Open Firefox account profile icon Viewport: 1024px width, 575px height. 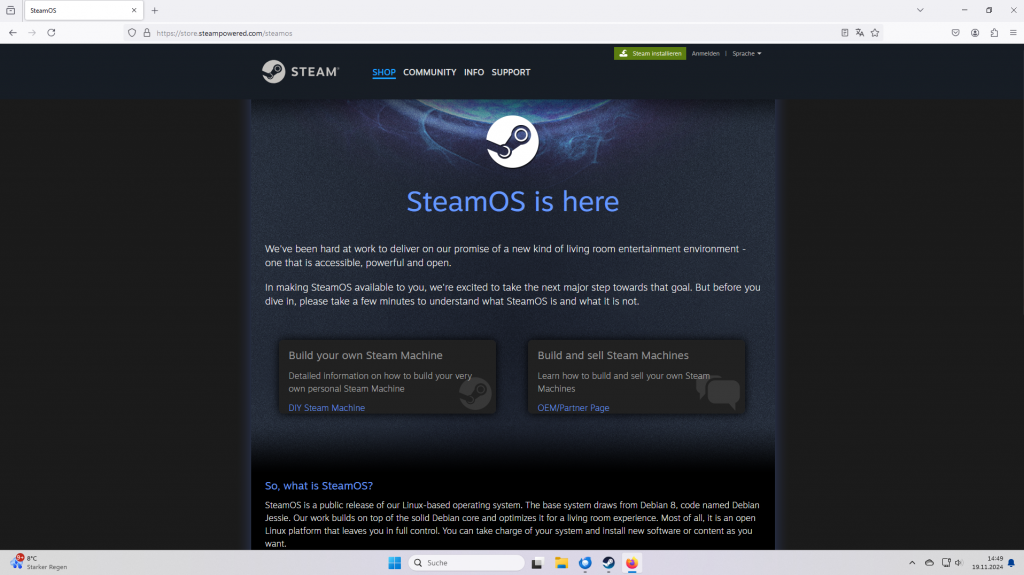click(975, 32)
